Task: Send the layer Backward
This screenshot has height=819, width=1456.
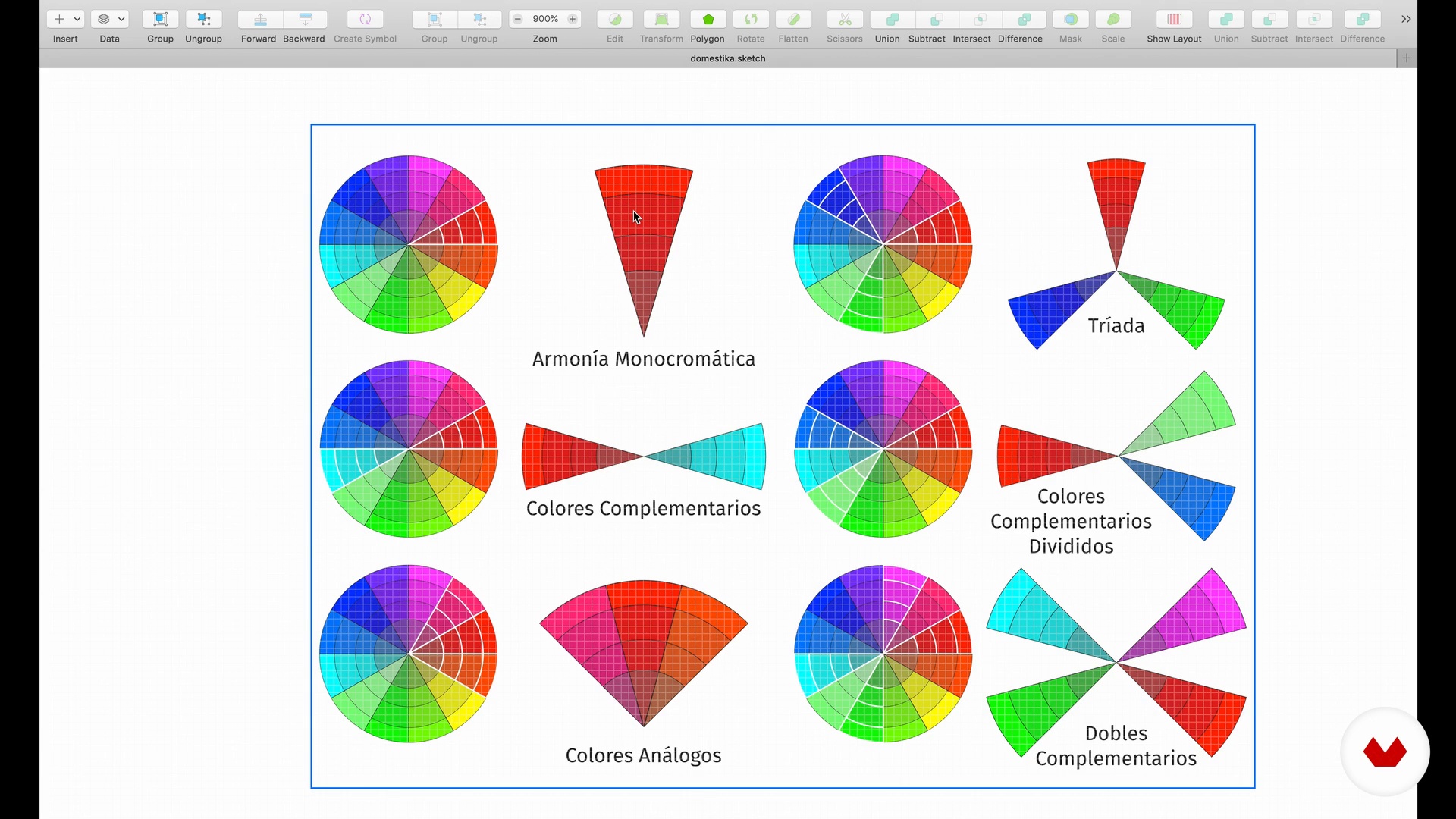Action: [x=305, y=19]
